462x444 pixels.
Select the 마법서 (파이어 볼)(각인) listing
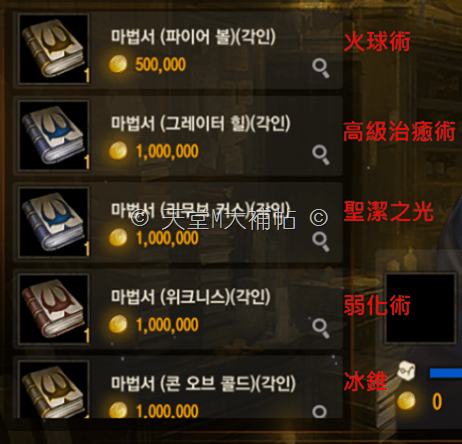(x=178, y=50)
